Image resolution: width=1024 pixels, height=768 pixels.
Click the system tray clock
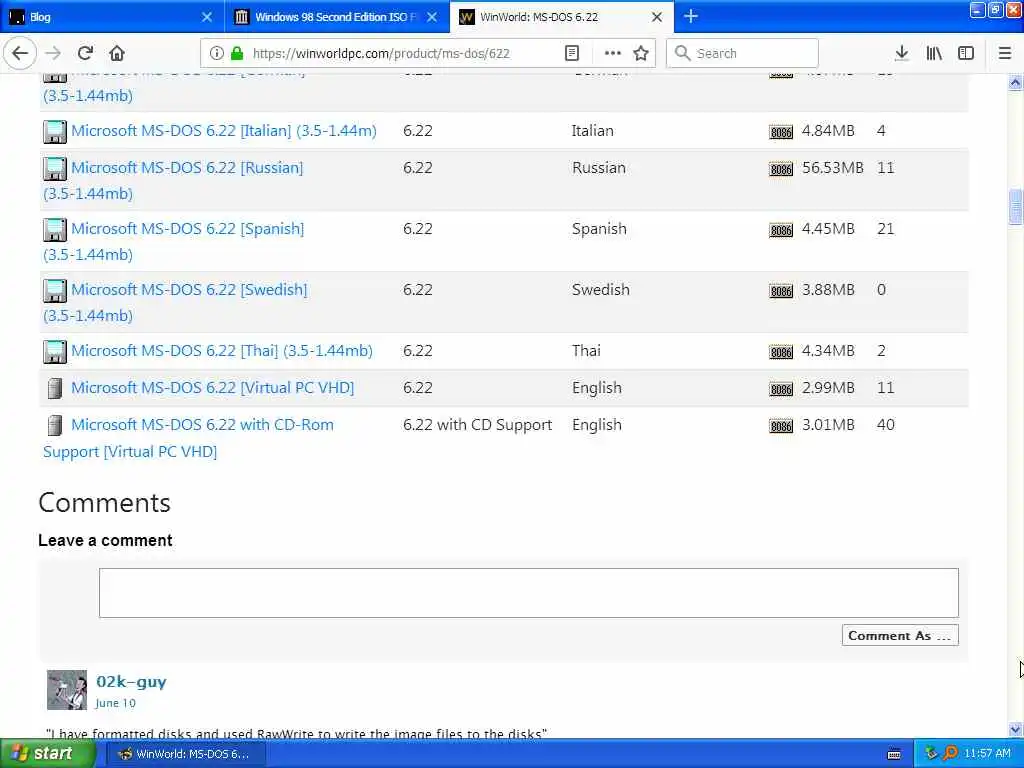click(987, 754)
